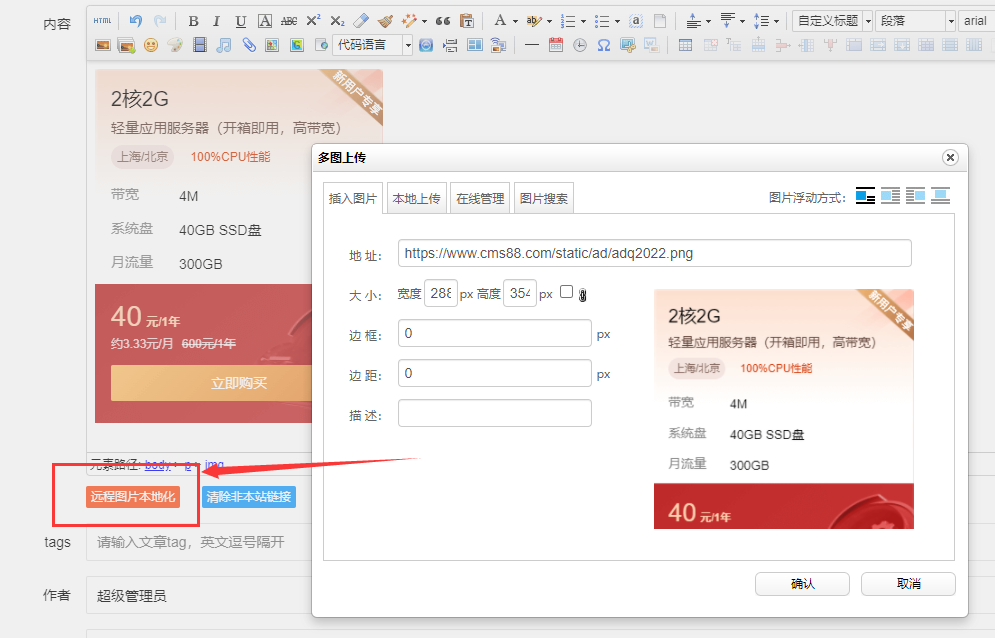Click the insert music icon
This screenshot has width=995, height=638.
coord(224,44)
